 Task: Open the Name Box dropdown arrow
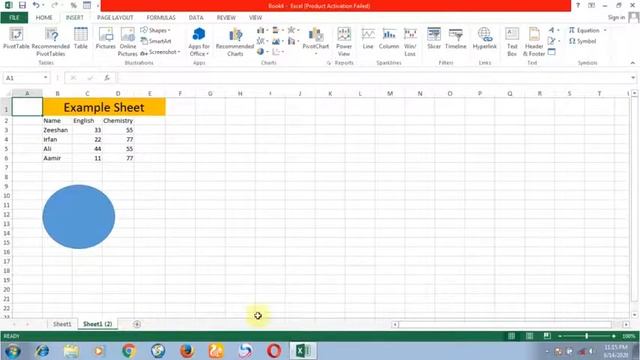point(45,78)
